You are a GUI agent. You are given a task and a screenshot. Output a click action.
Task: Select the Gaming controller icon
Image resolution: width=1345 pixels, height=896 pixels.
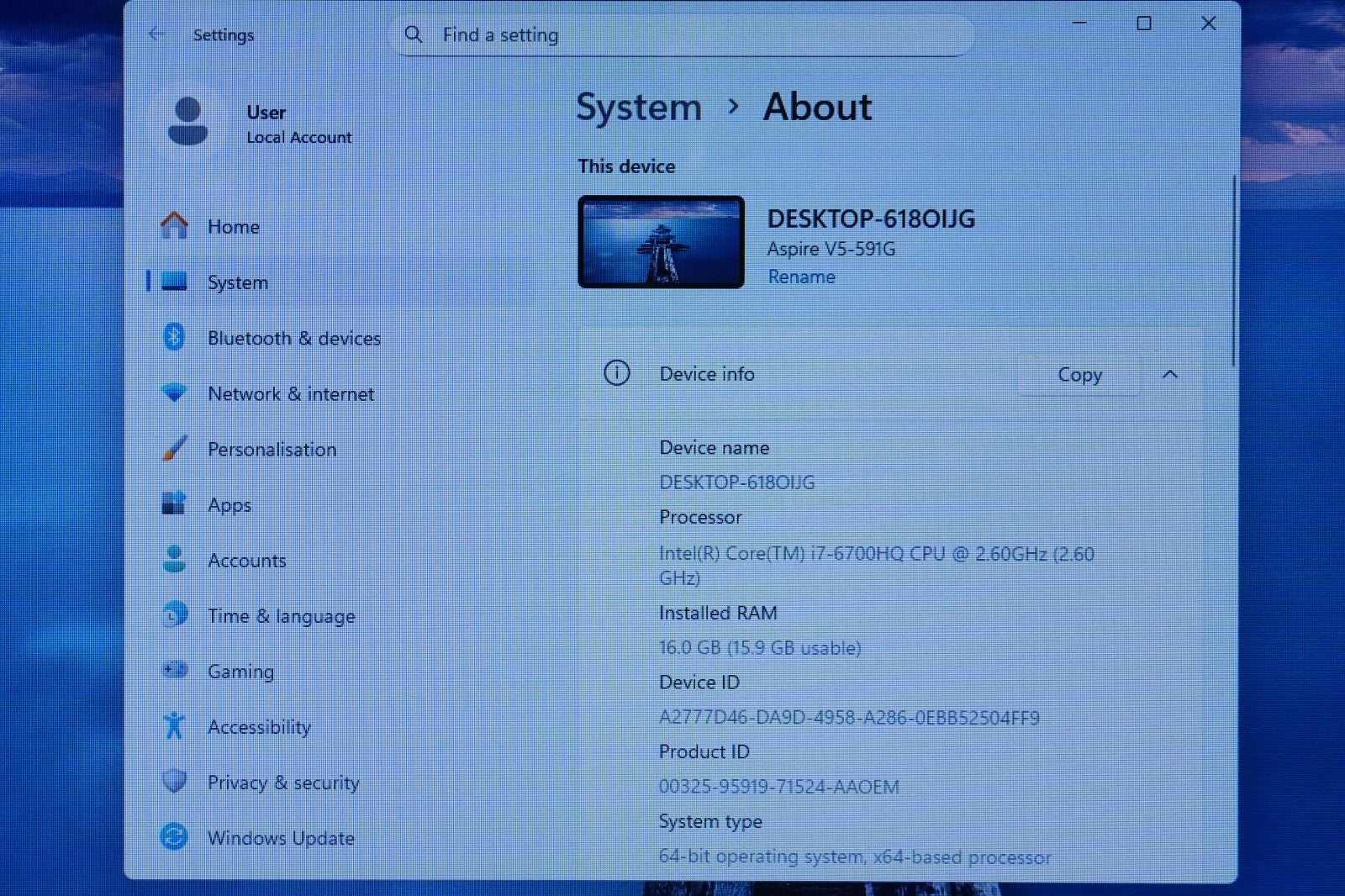point(174,670)
